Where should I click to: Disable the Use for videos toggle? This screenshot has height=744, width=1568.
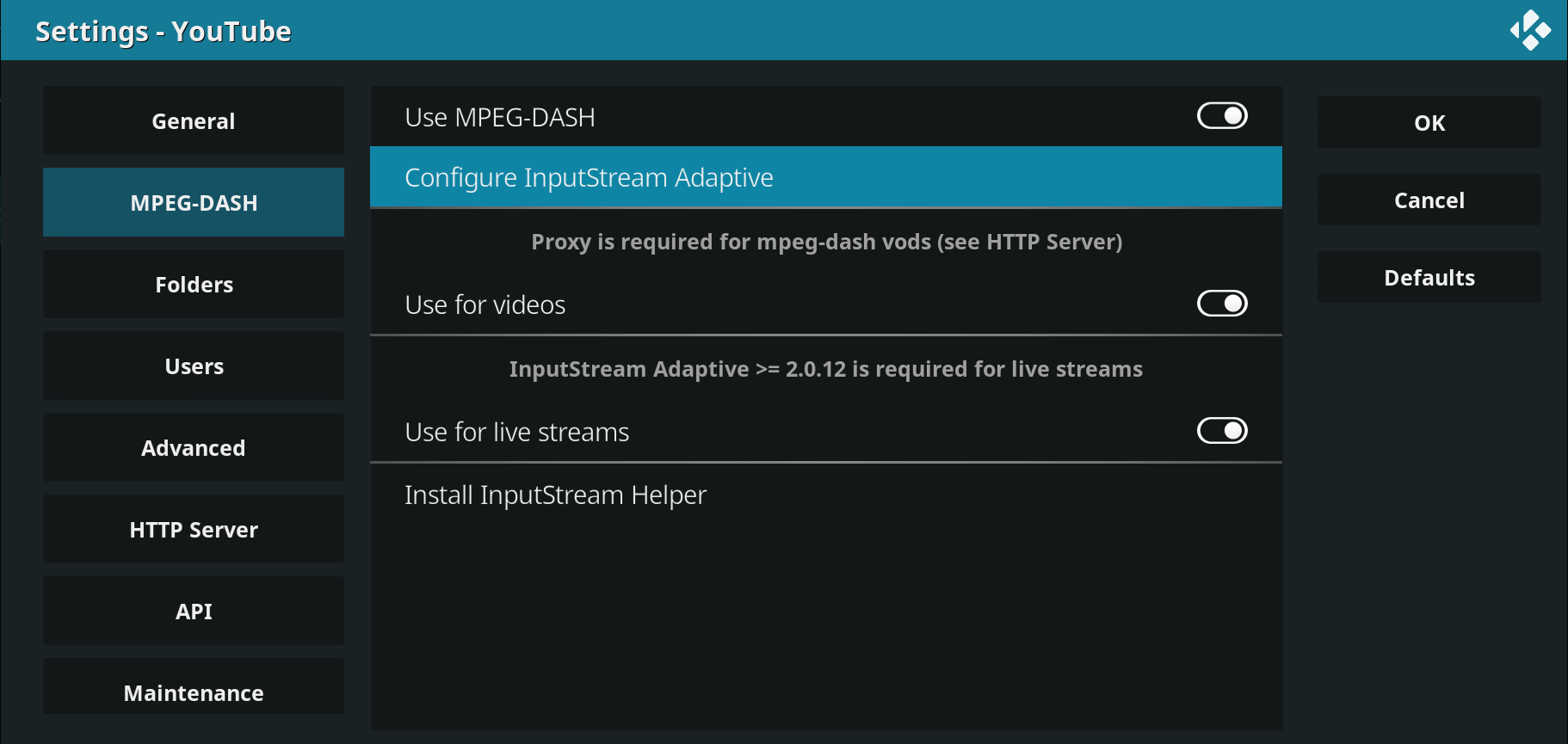coord(1222,304)
